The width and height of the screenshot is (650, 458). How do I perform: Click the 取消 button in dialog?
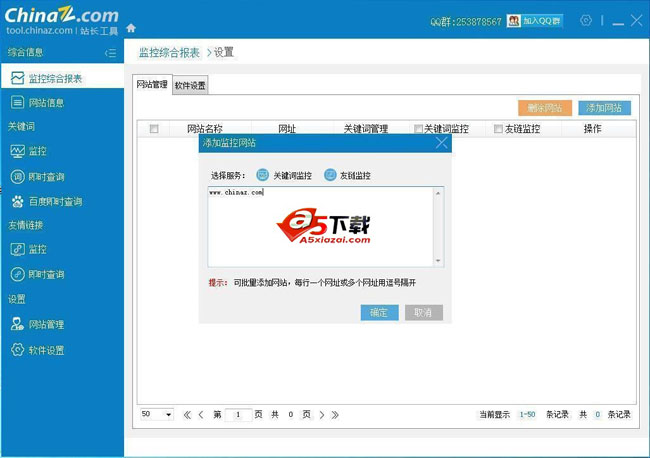click(x=424, y=313)
